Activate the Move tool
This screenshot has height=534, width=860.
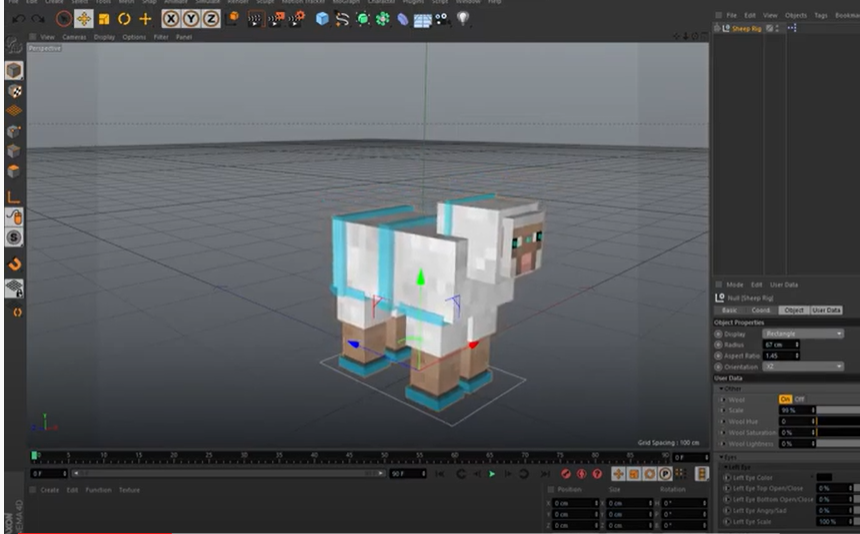pyautogui.click(x=83, y=19)
